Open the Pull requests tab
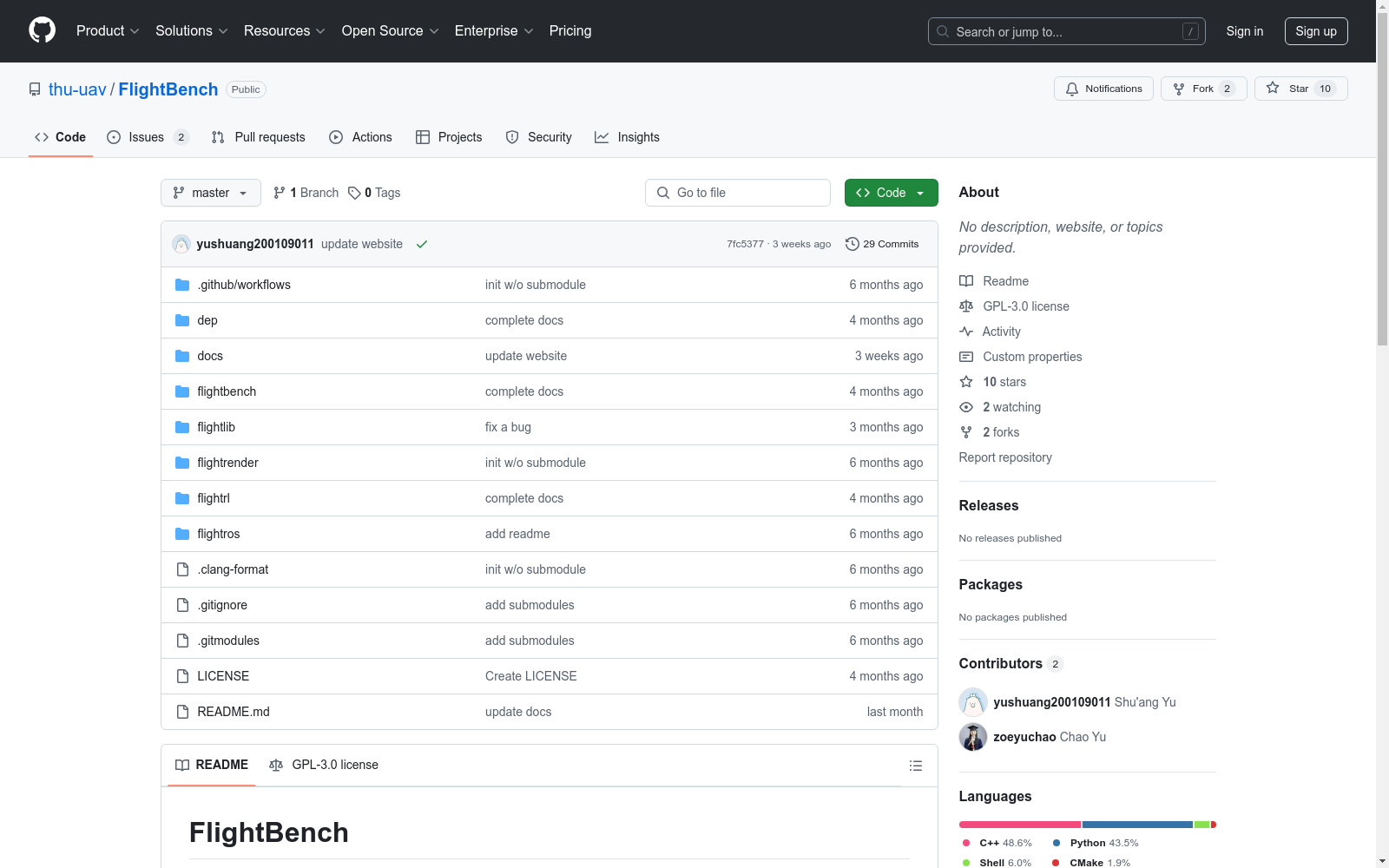This screenshot has height=868, width=1389. (259, 137)
